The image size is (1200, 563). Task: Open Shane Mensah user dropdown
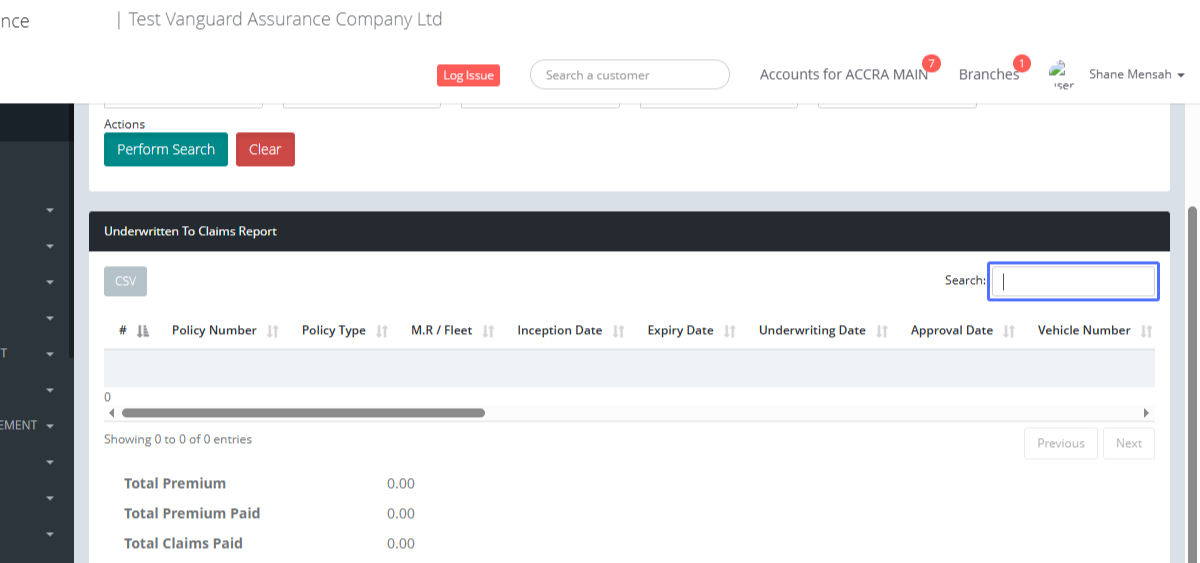(x=1136, y=75)
